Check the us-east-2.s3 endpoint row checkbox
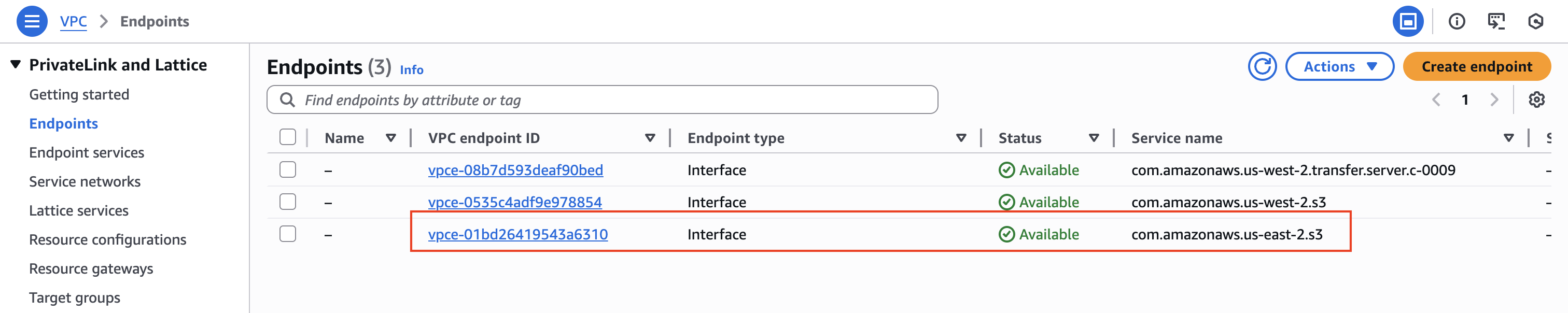Screen dimensions: 1568x313 pos(287,234)
